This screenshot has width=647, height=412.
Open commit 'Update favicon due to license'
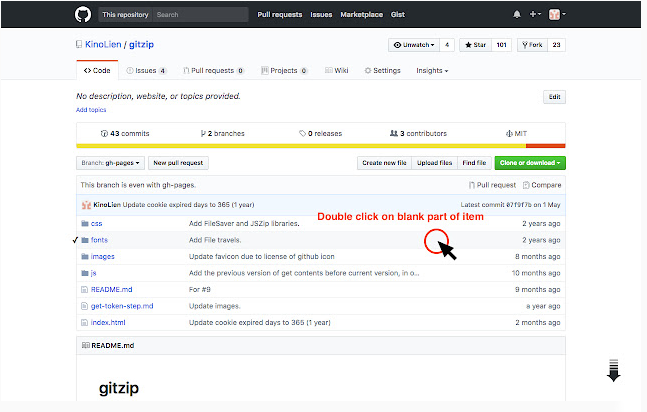tap(262, 257)
